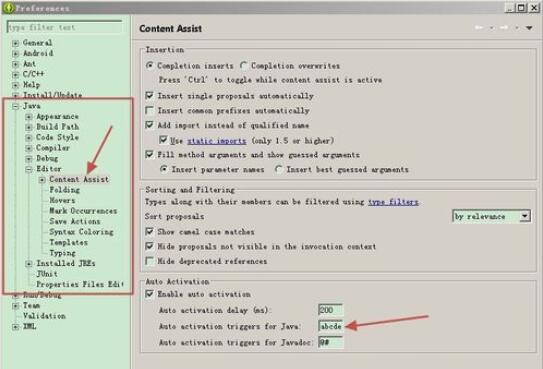Select Properties Files Editor page

(80, 284)
